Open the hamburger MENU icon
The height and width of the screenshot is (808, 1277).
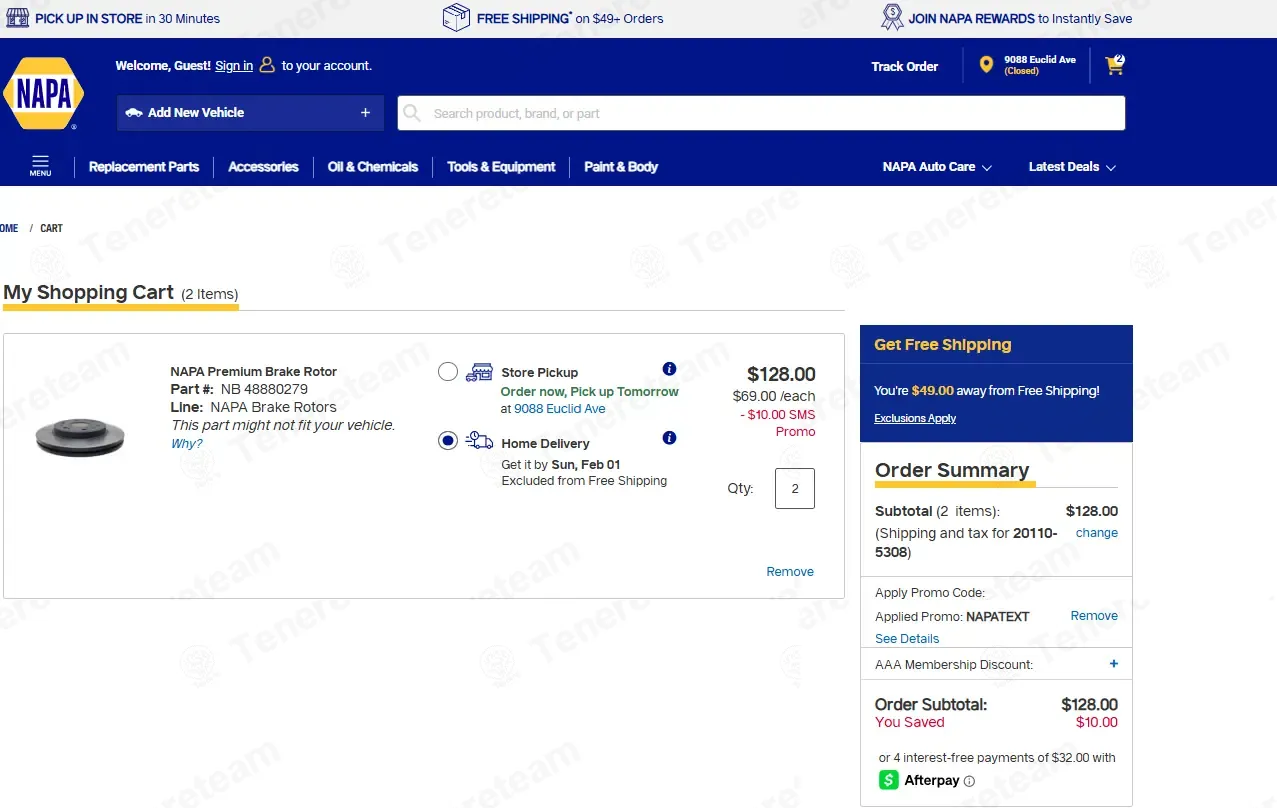pos(40,166)
